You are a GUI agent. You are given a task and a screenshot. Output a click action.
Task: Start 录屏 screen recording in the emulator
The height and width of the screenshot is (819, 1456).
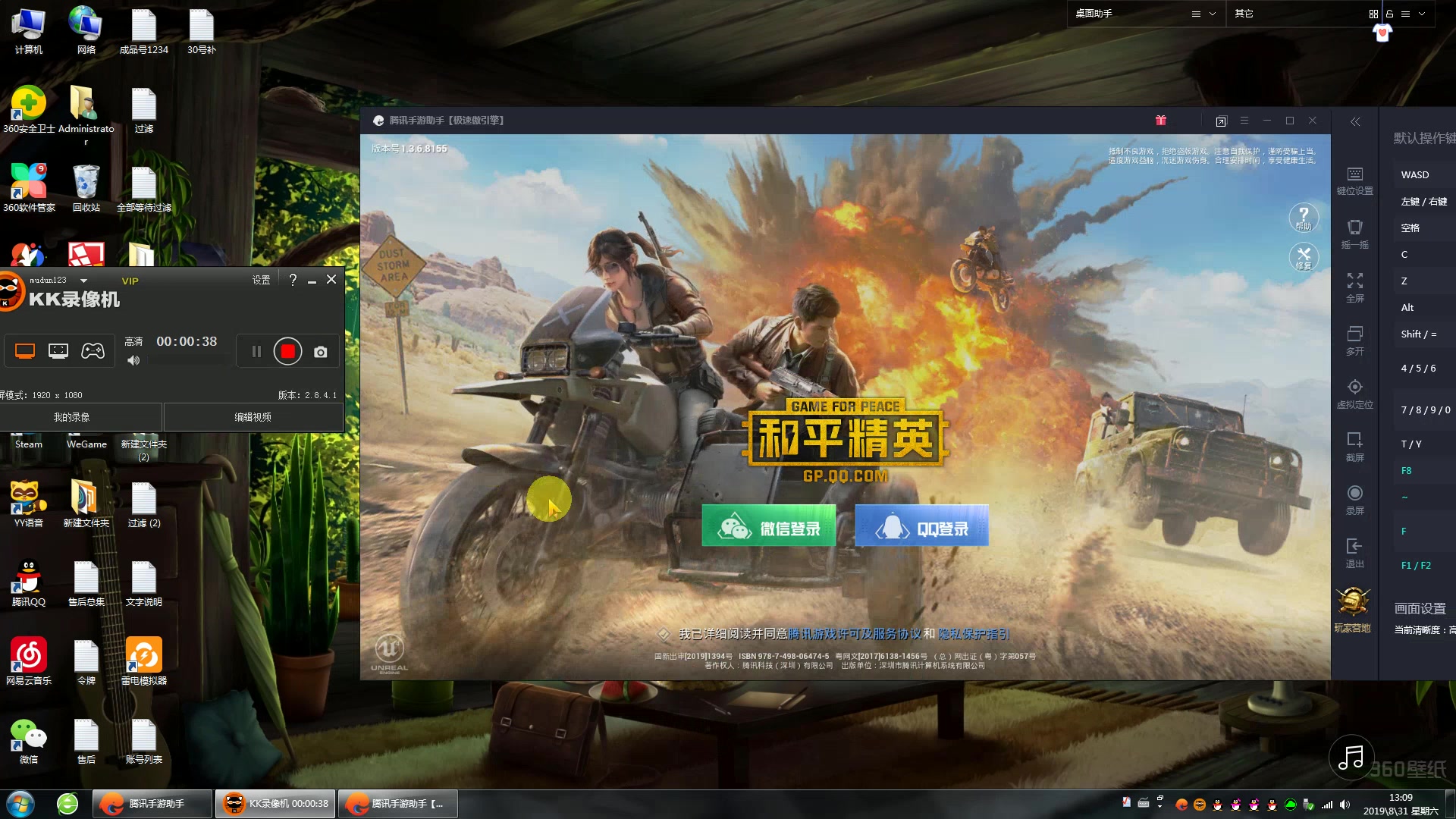tap(1354, 500)
